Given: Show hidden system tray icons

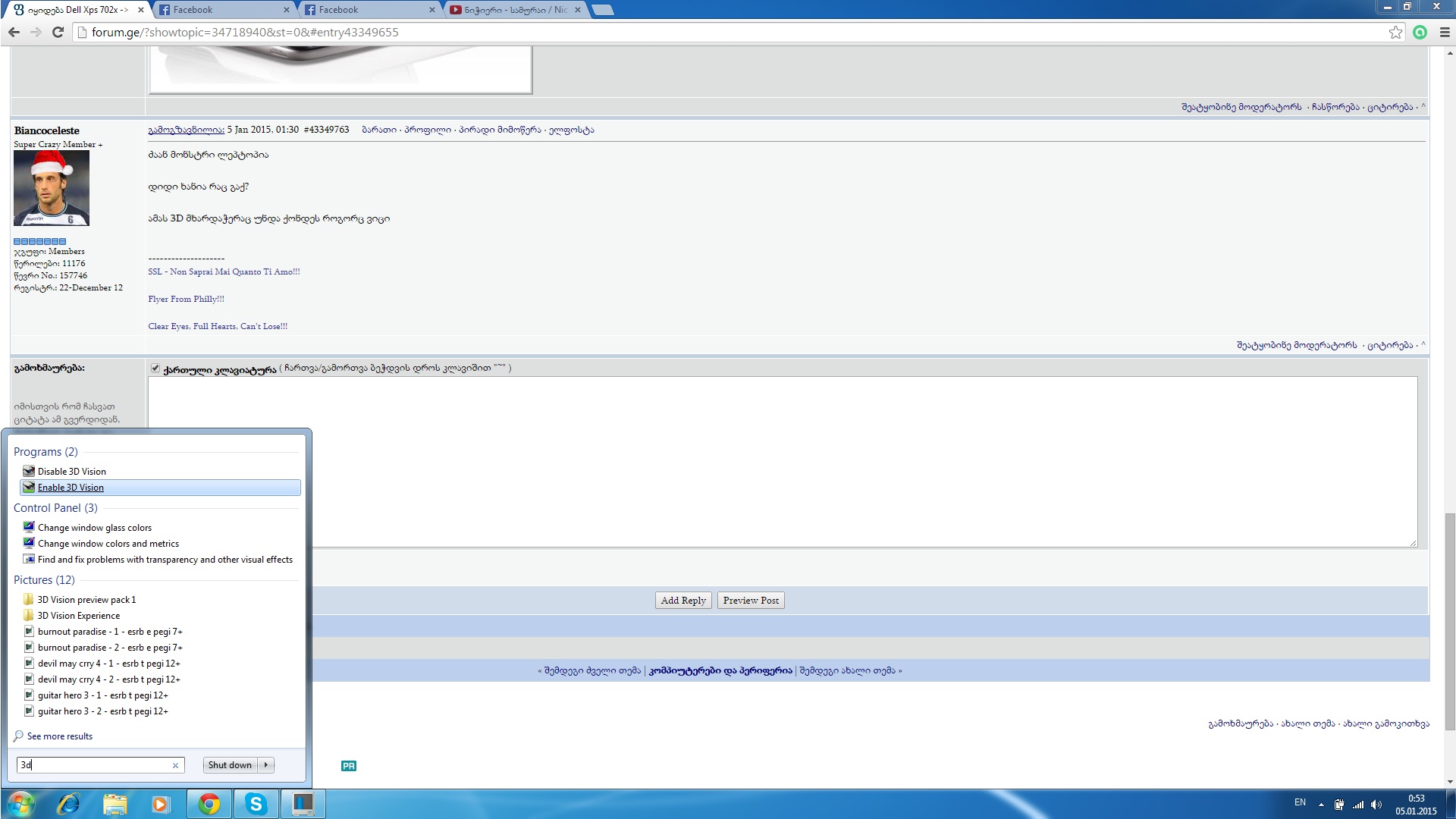Looking at the screenshot, I should 1321,805.
